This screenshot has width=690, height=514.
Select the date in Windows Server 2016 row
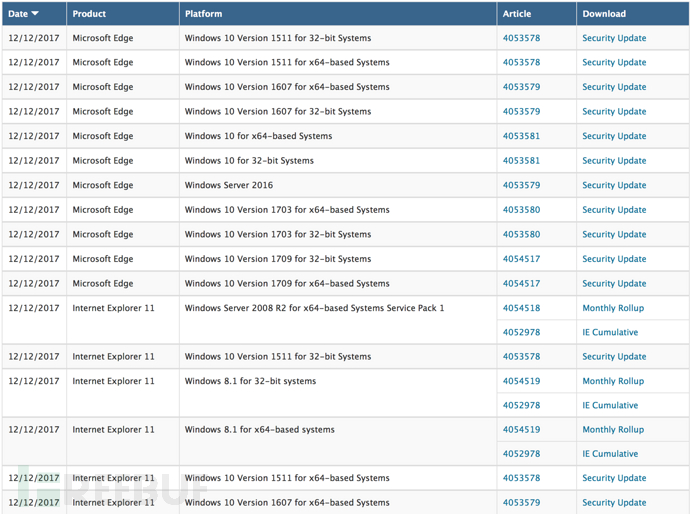click(x=34, y=185)
